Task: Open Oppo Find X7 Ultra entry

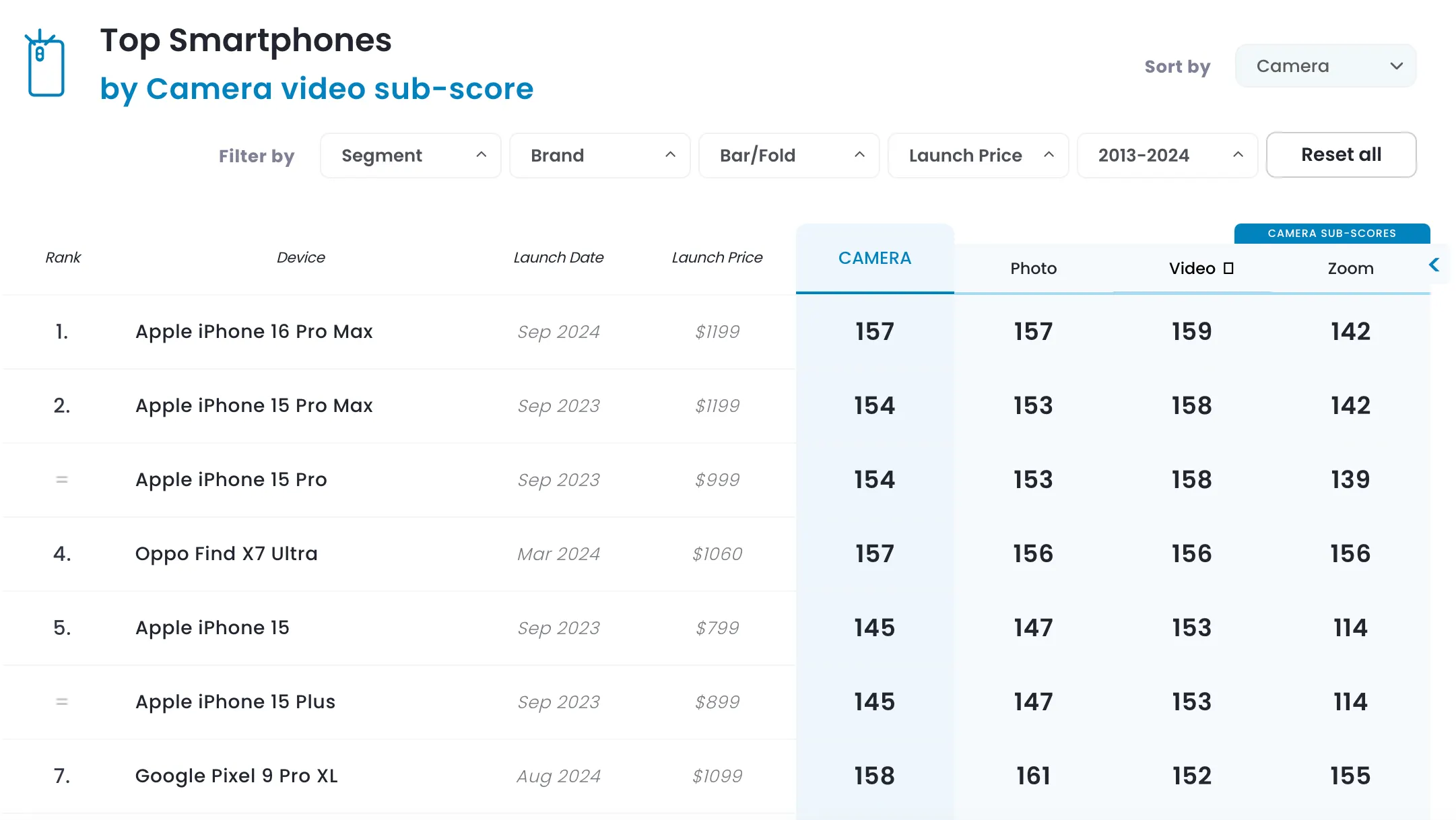Action: coord(226,554)
